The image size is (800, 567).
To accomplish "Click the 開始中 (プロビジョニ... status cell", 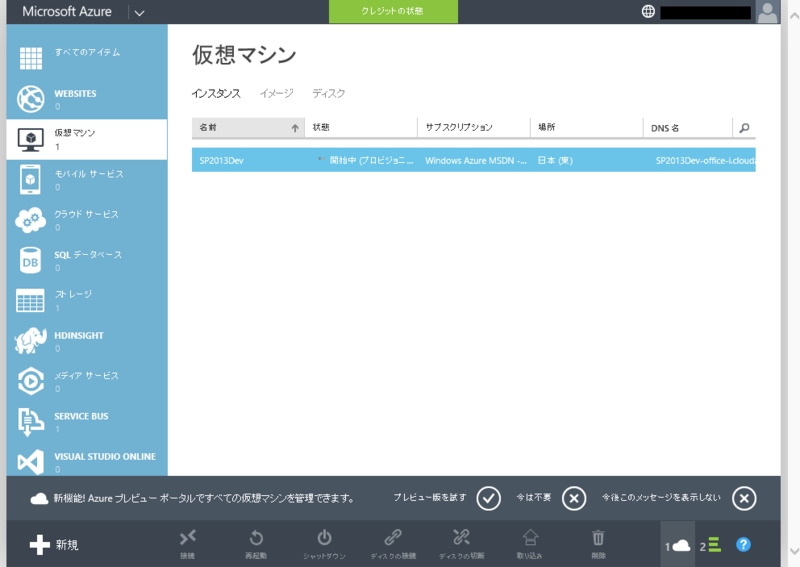I will point(365,160).
